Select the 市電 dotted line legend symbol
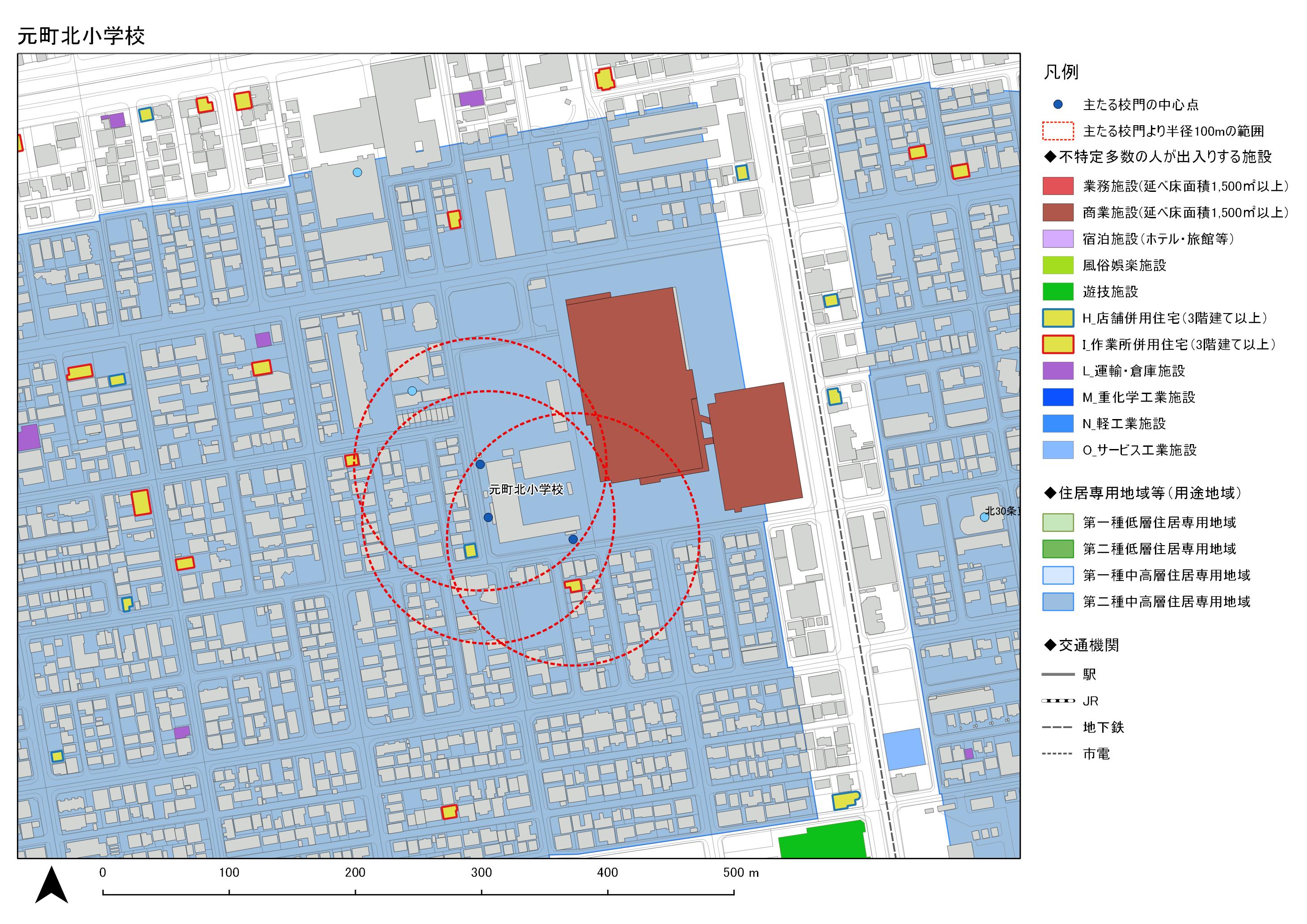Screen dimensions: 1307x924 1057,754
